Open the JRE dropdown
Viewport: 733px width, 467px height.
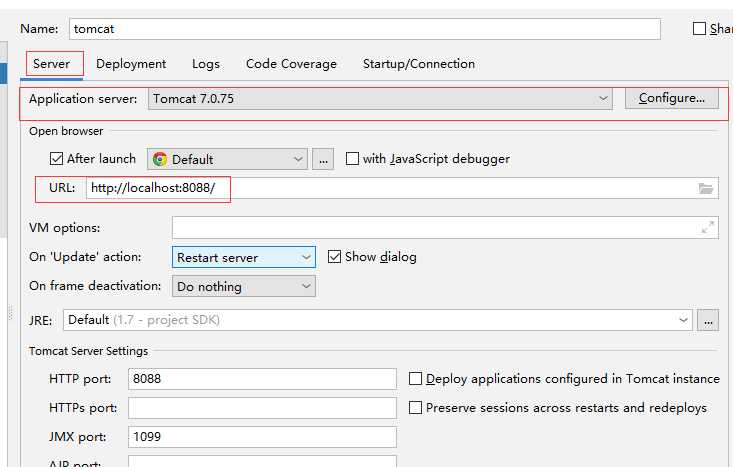pyautogui.click(x=378, y=320)
